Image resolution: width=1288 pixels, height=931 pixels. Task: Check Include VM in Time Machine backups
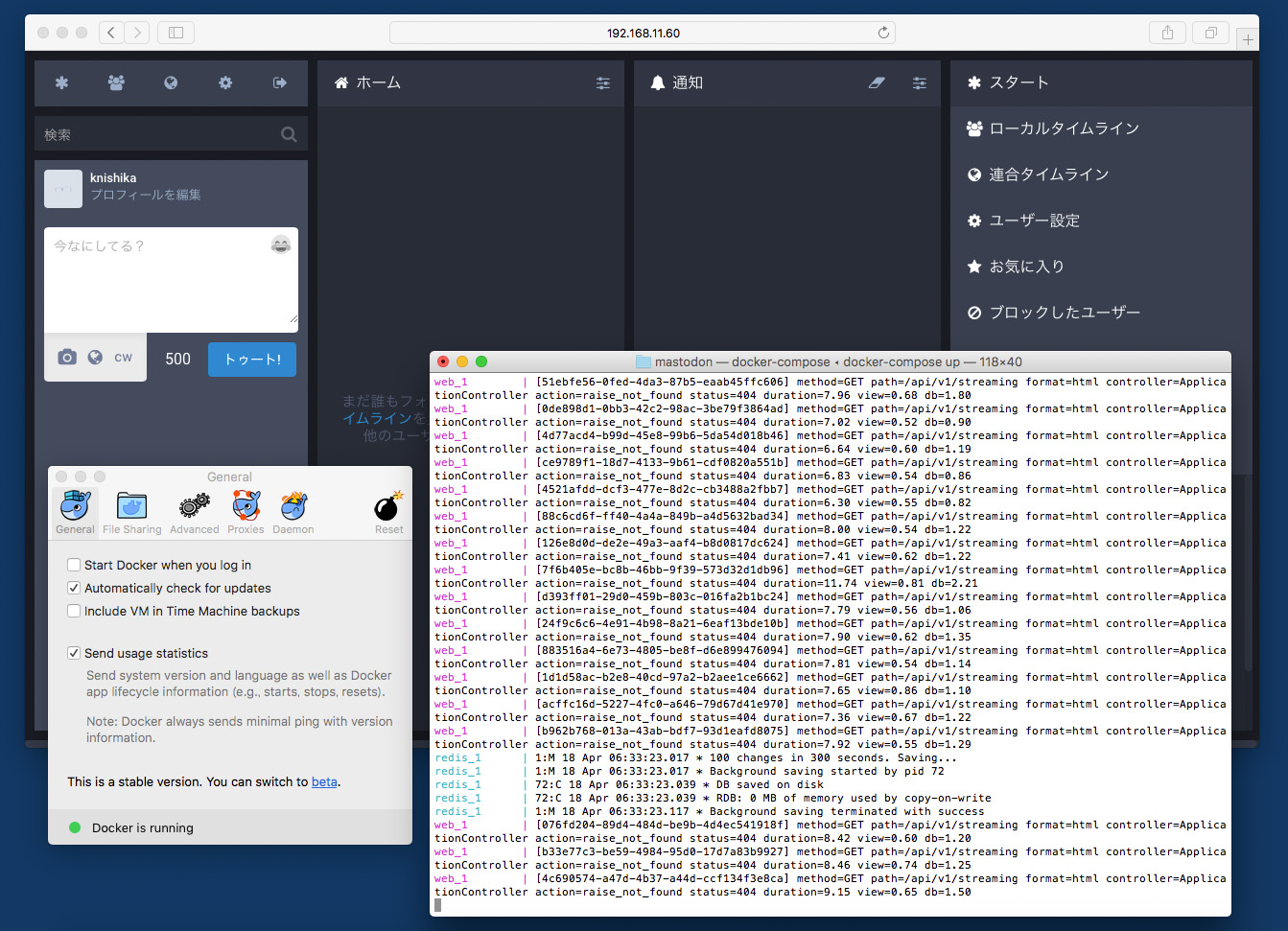tap(74, 610)
